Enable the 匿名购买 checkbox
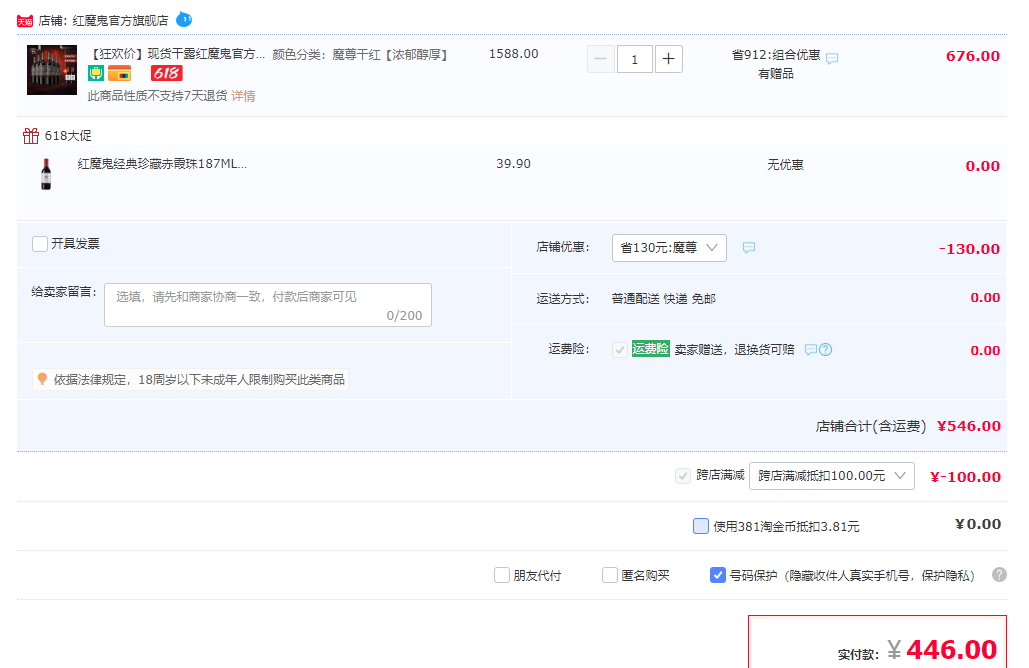 pyautogui.click(x=610, y=575)
